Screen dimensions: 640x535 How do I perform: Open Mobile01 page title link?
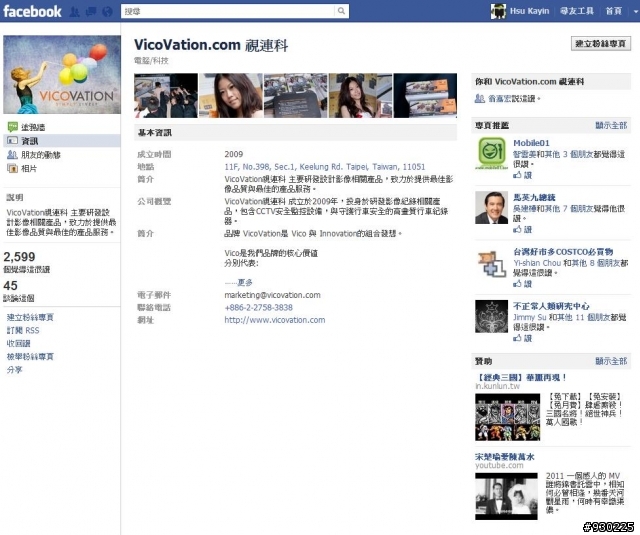pyautogui.click(x=531, y=143)
